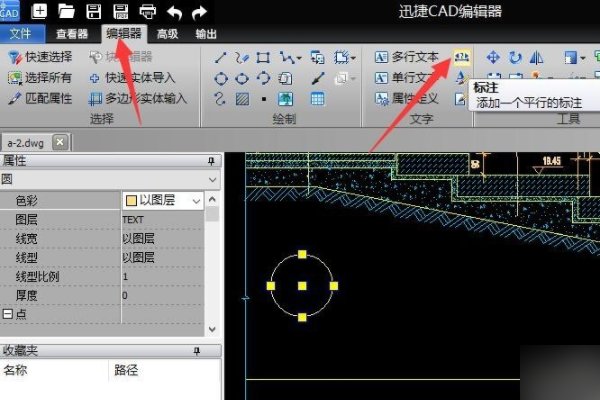The height and width of the screenshot is (400, 600).
Task: Select the Rotate tool
Action: pyautogui.click(x=515, y=57)
